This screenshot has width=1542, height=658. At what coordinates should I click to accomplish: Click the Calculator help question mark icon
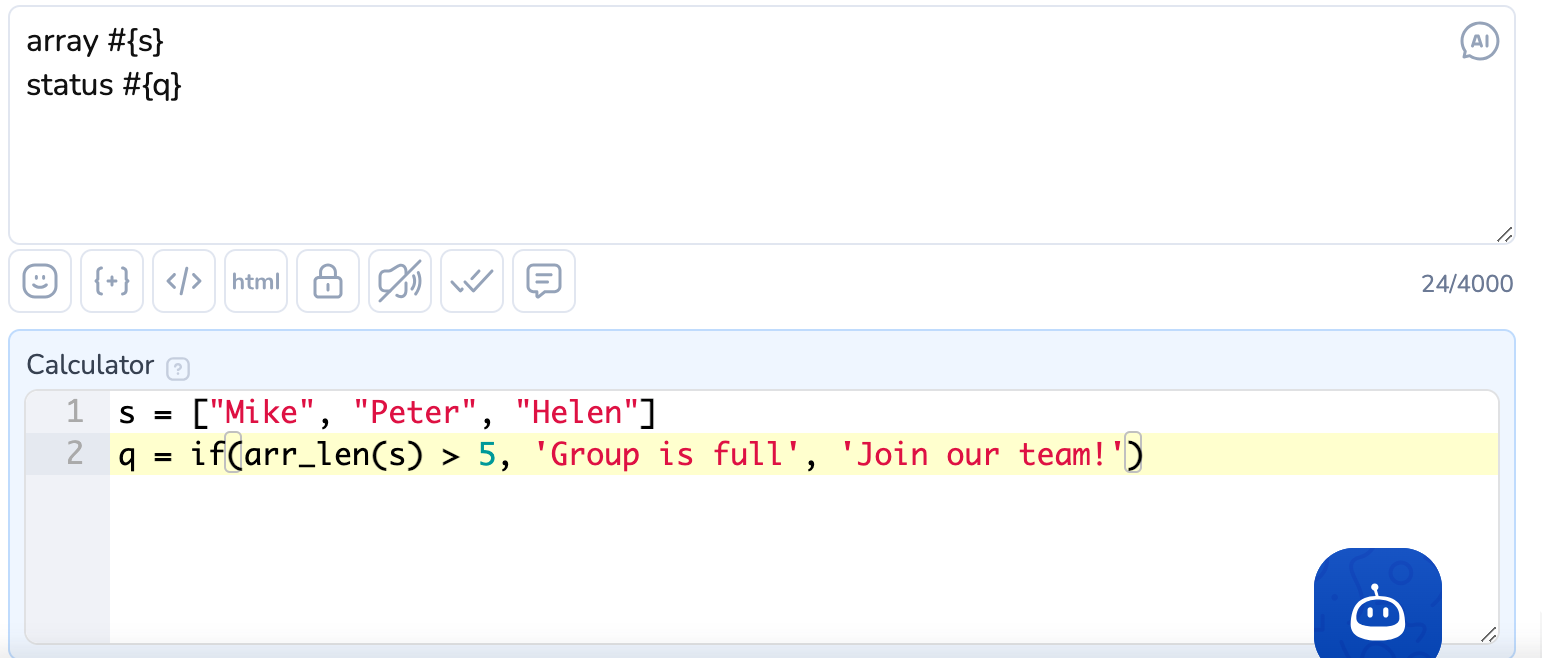178,368
